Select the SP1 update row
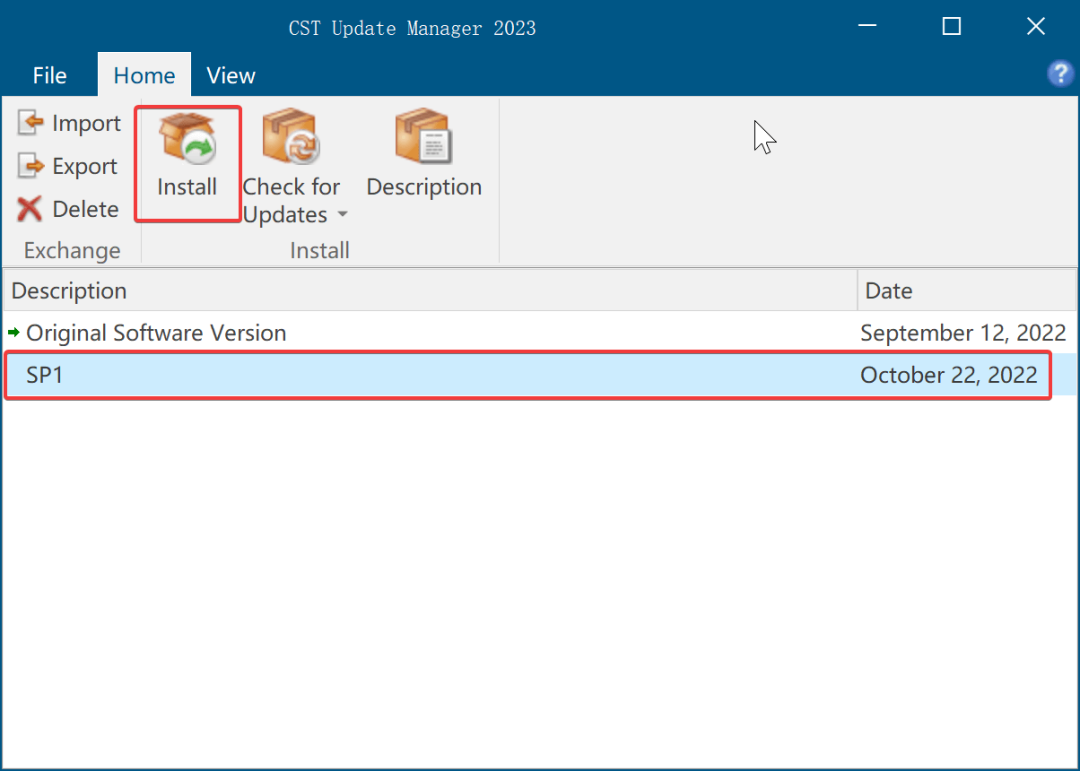The image size is (1080, 771). click(400, 375)
